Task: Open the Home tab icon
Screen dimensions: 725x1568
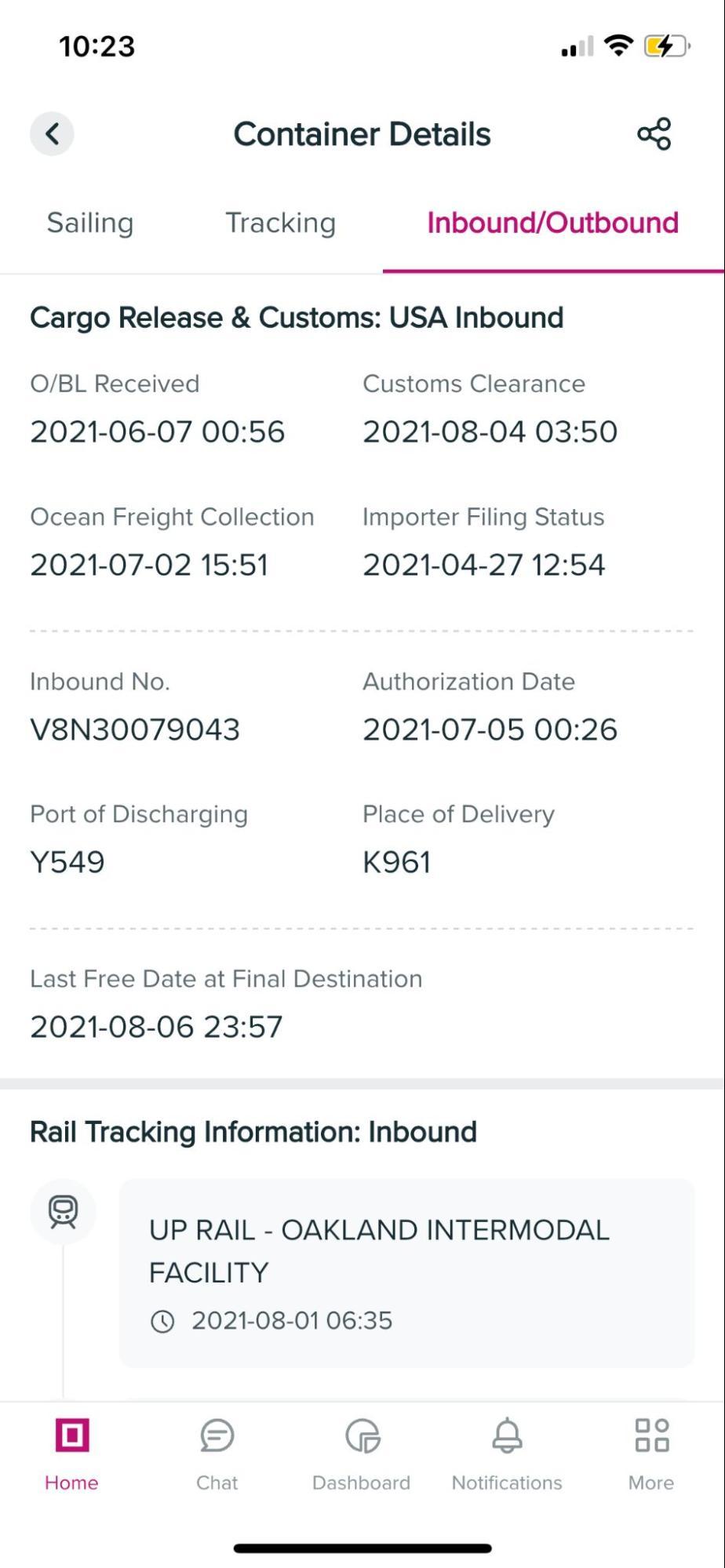Action: (x=71, y=1435)
